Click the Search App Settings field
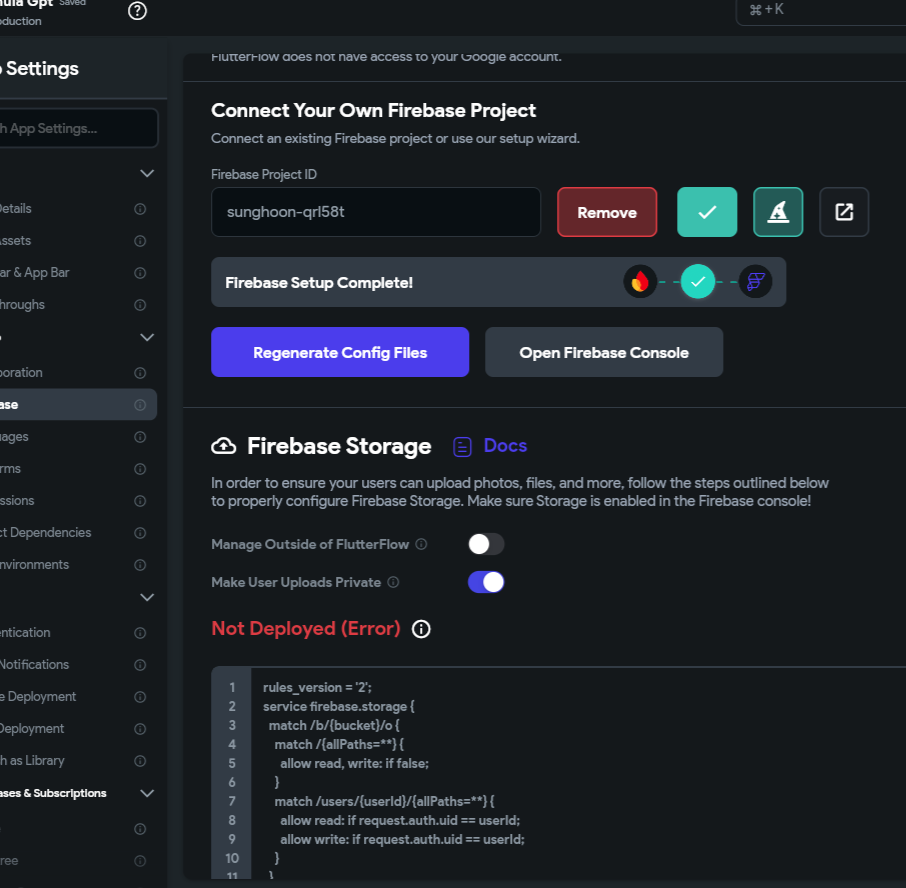Viewport: 906px width, 888px height. tap(77, 128)
